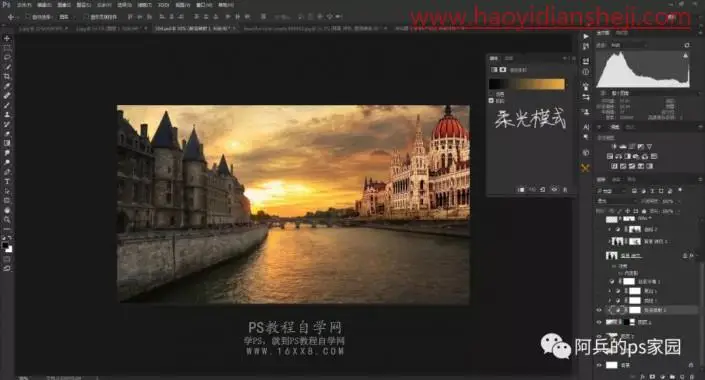This screenshot has height=380, width=705.
Task: Open the Actions panel play icon
Action: tap(585, 36)
